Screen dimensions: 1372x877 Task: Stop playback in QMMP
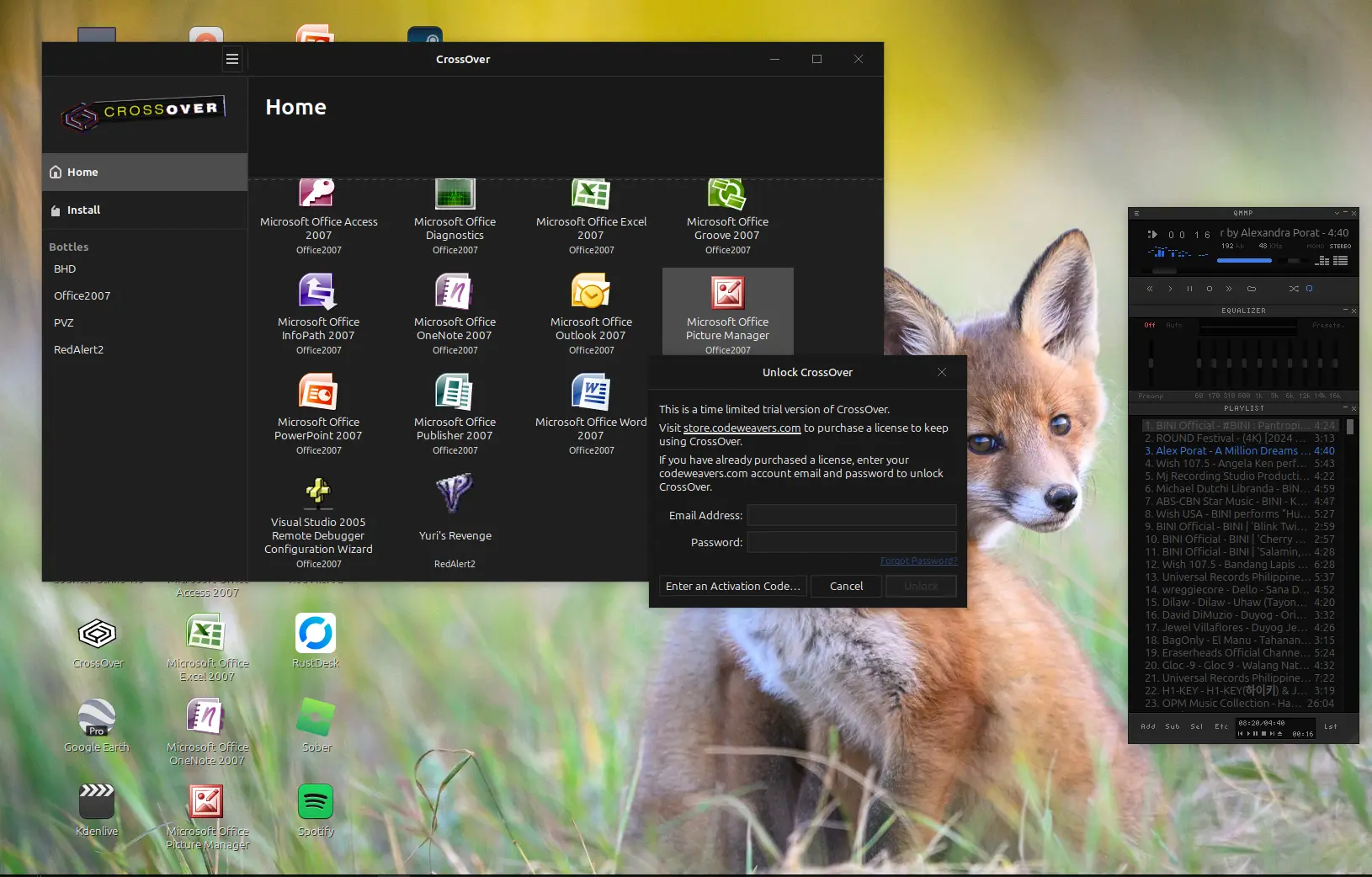coord(1210,289)
